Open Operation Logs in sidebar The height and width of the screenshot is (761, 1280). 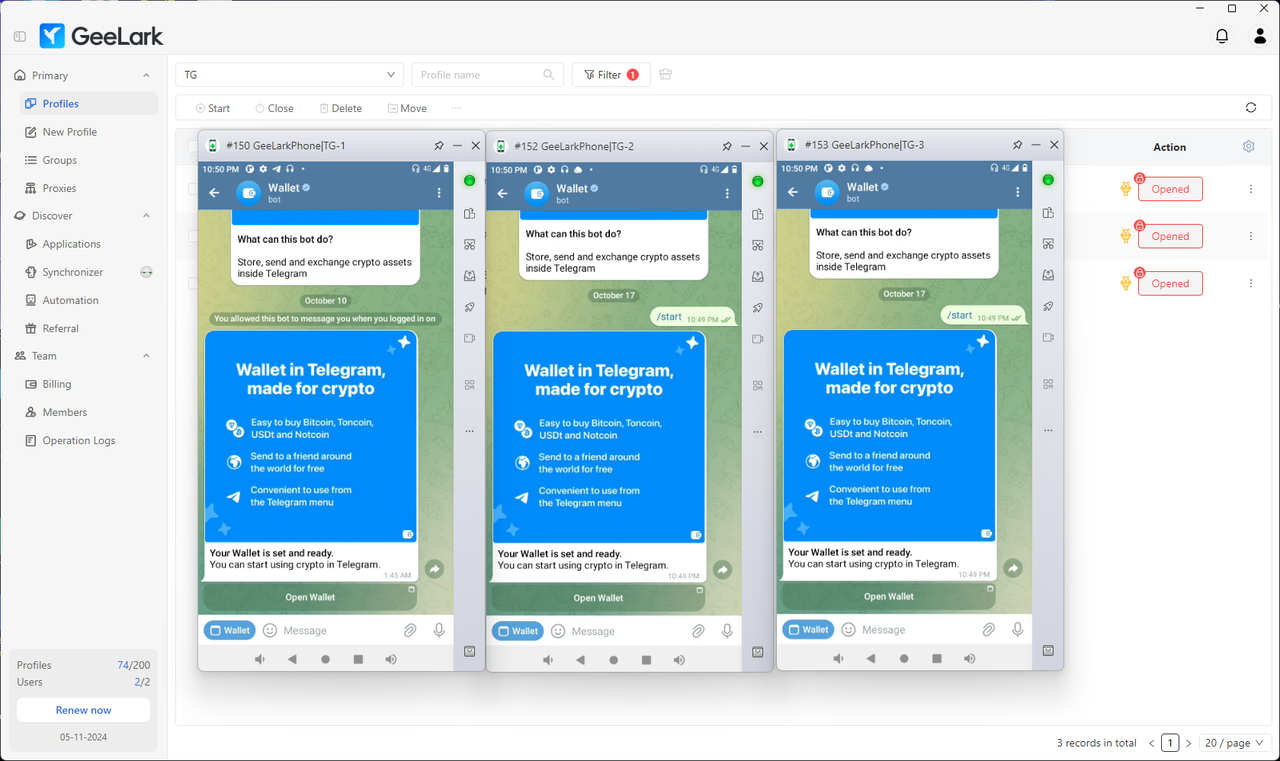coord(88,440)
